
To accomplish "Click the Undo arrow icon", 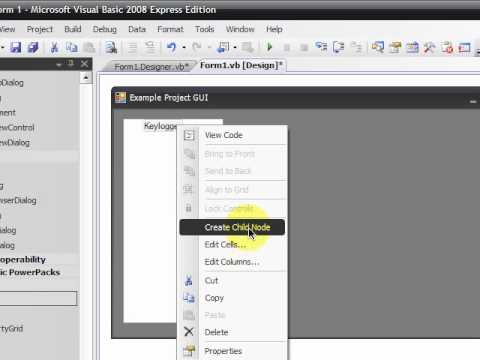I will pyautogui.click(x=172, y=47).
